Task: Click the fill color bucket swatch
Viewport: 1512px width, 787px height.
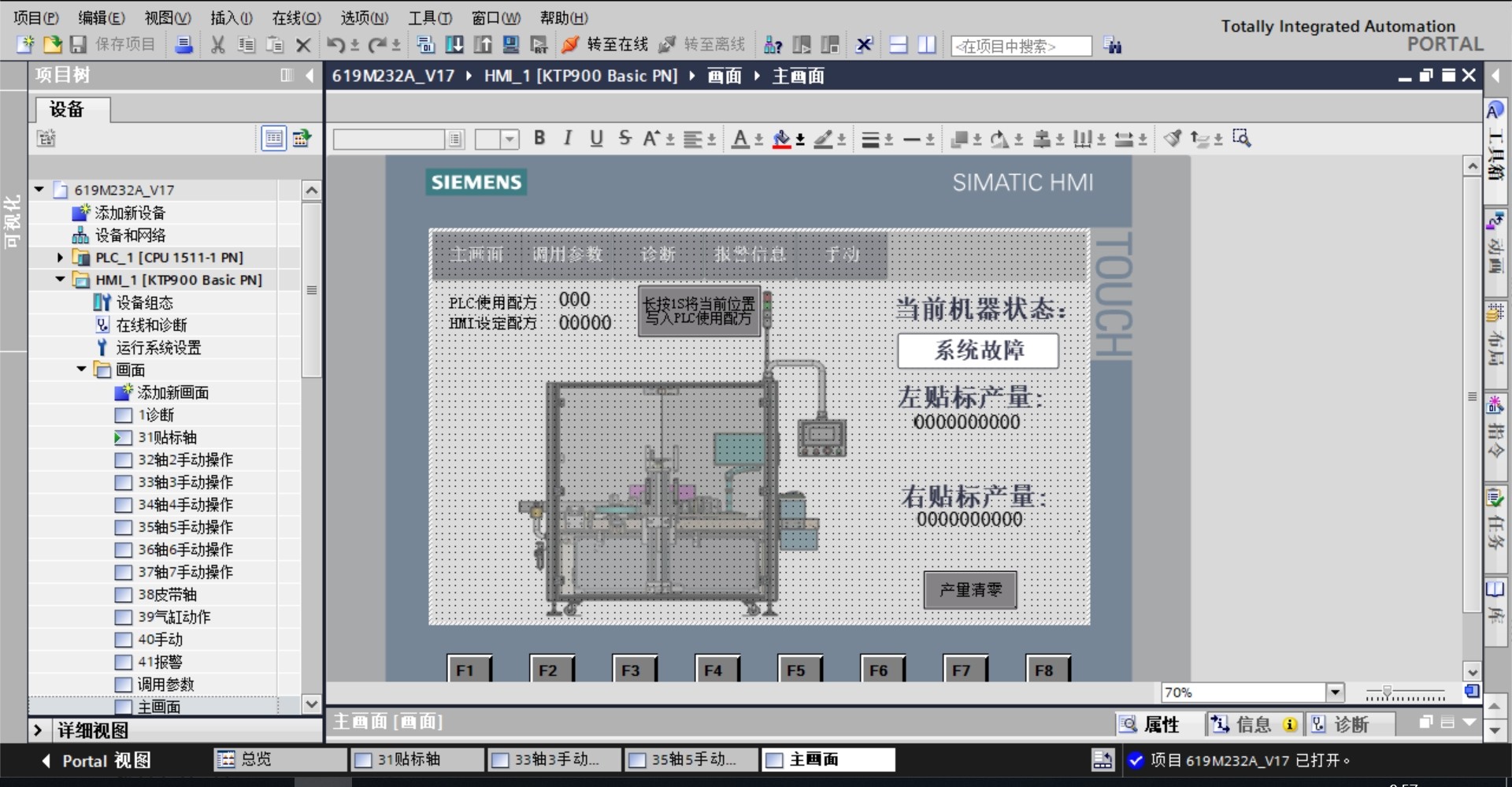Action: point(781,139)
